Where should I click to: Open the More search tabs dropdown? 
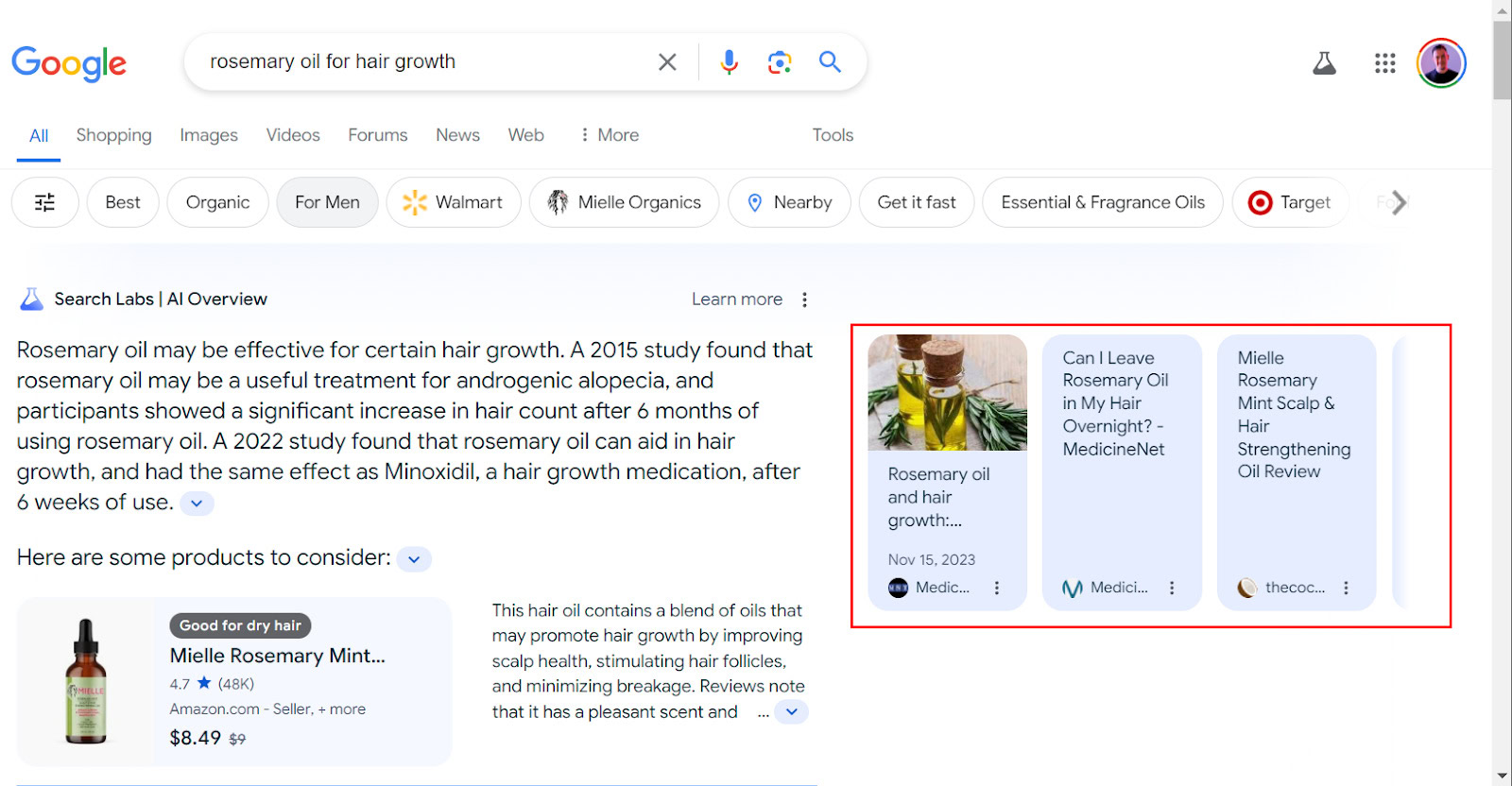610,135
